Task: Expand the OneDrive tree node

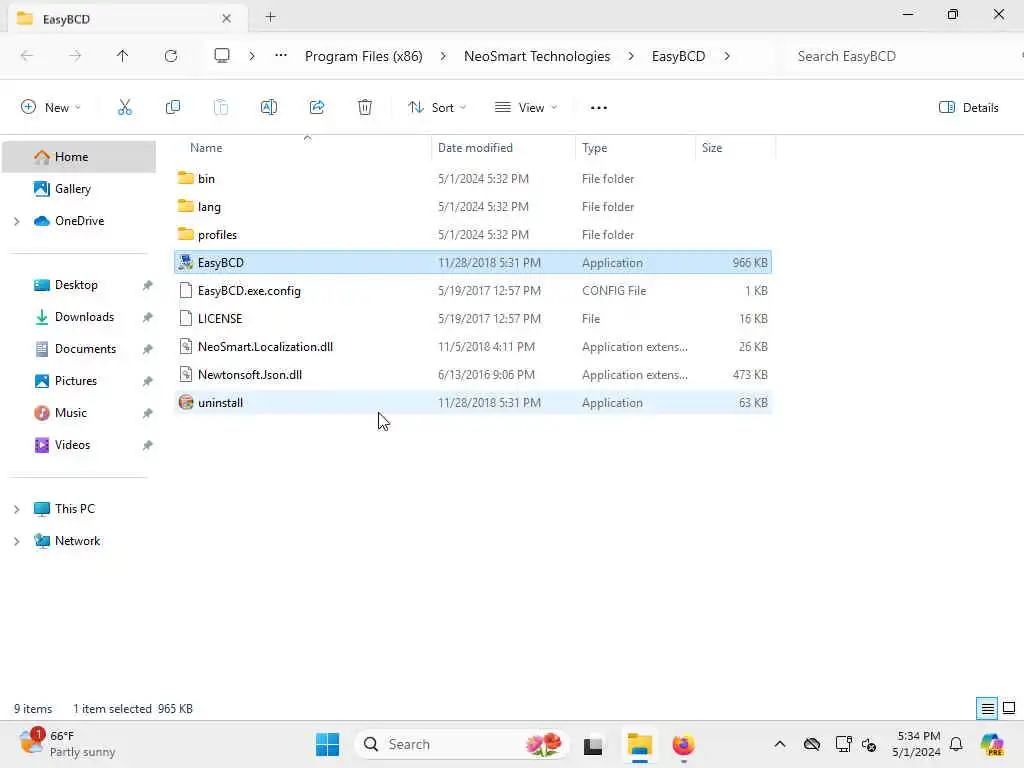Action: point(16,221)
